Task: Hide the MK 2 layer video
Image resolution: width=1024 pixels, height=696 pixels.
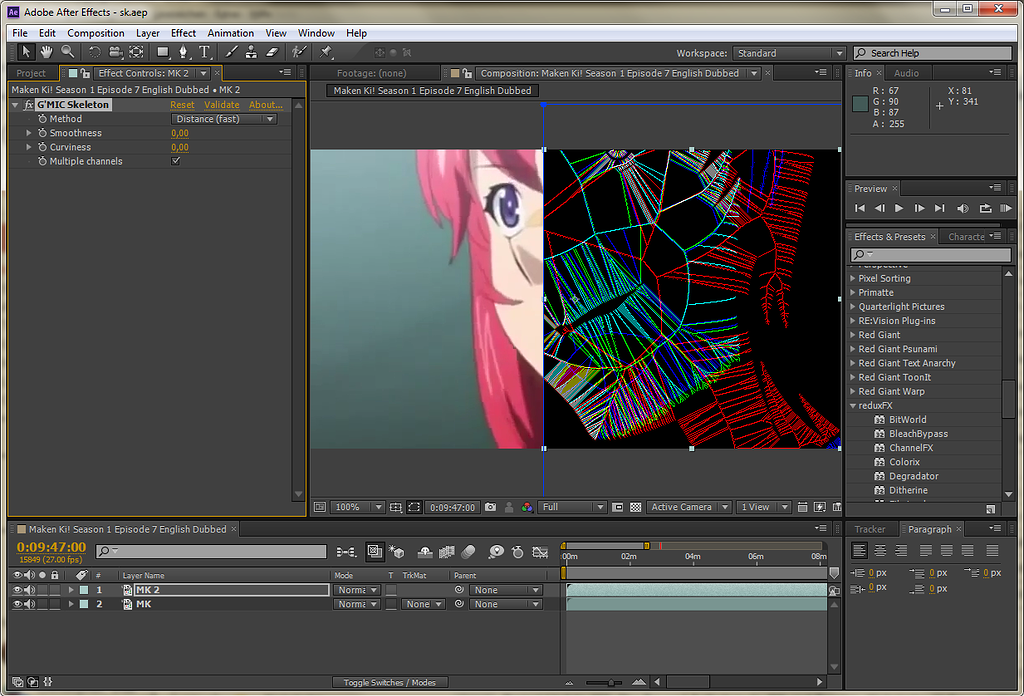Action: [x=17, y=590]
